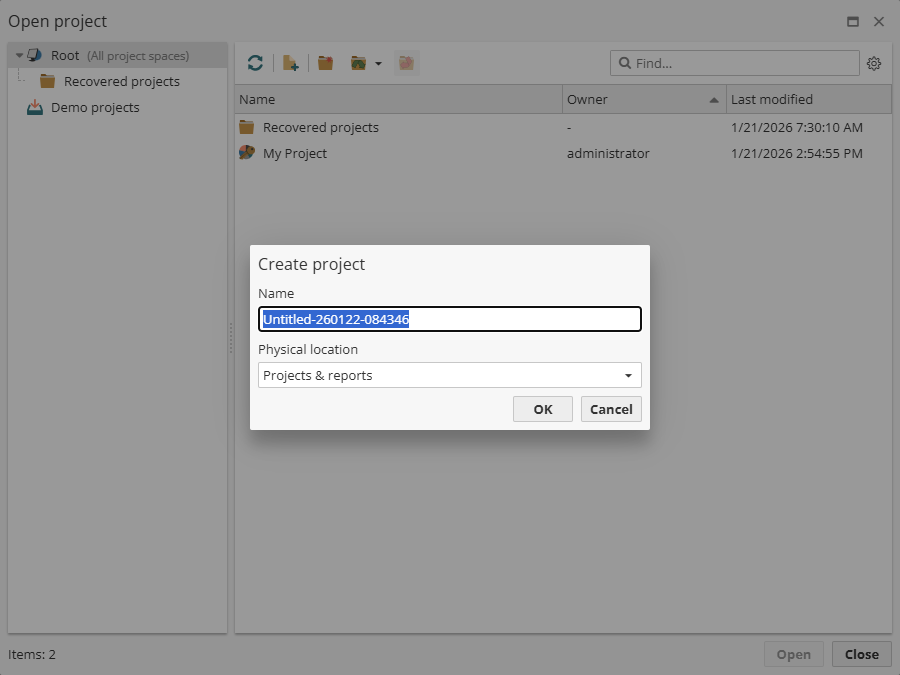Open the dropdown arrow next to the folder icon

[375, 62]
